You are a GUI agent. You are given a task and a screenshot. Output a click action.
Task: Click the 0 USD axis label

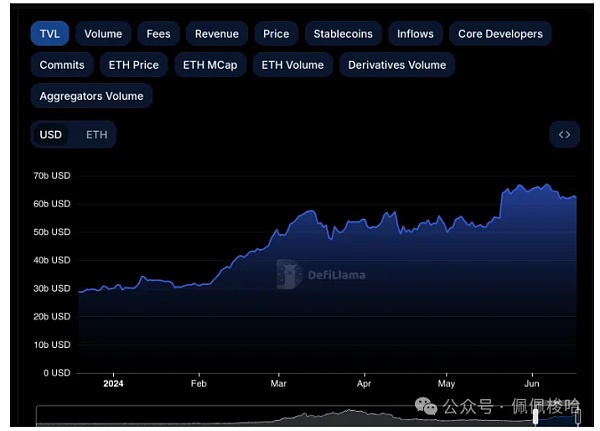(57, 373)
